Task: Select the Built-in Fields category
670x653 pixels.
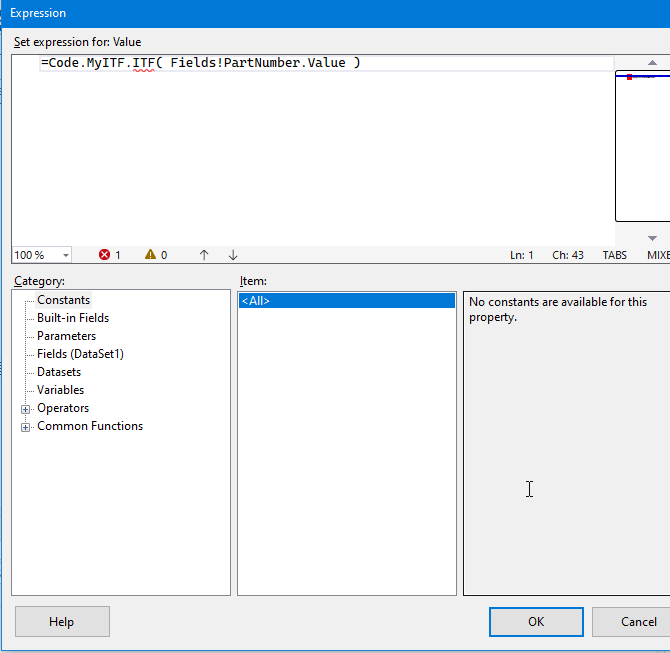Action: (73, 318)
